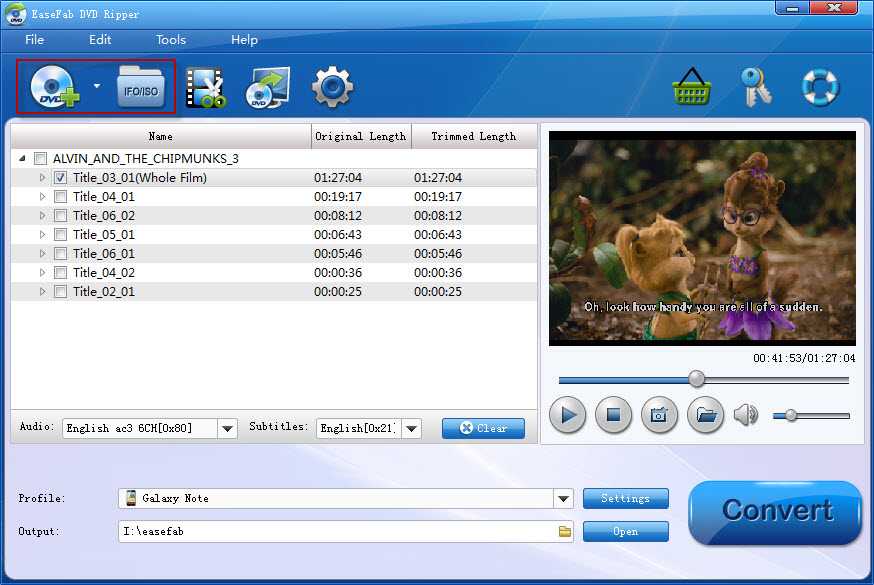
Task: Expand the Title_05_01 row
Action: [42, 235]
